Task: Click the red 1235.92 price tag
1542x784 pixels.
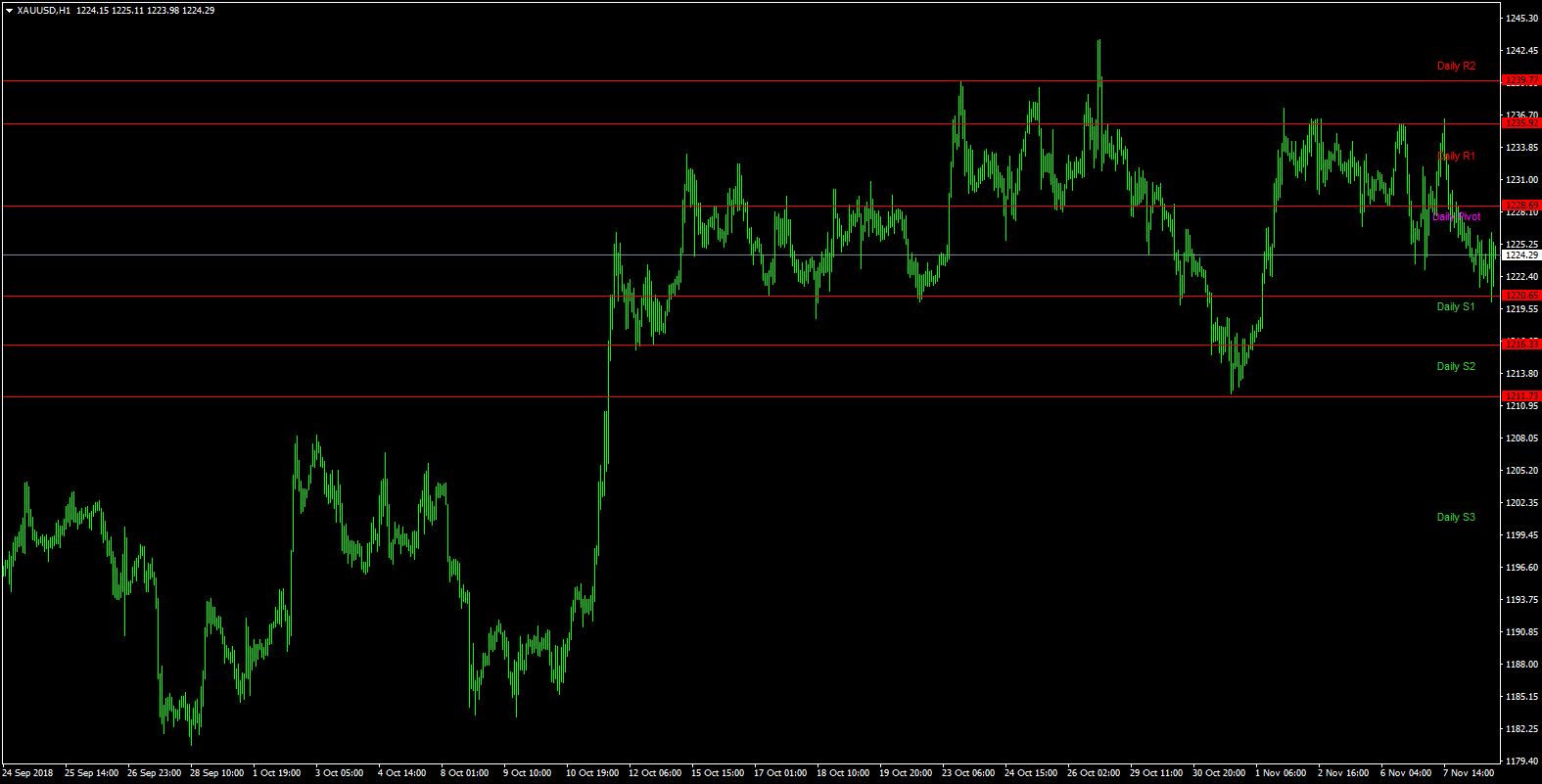Action: (x=1521, y=123)
